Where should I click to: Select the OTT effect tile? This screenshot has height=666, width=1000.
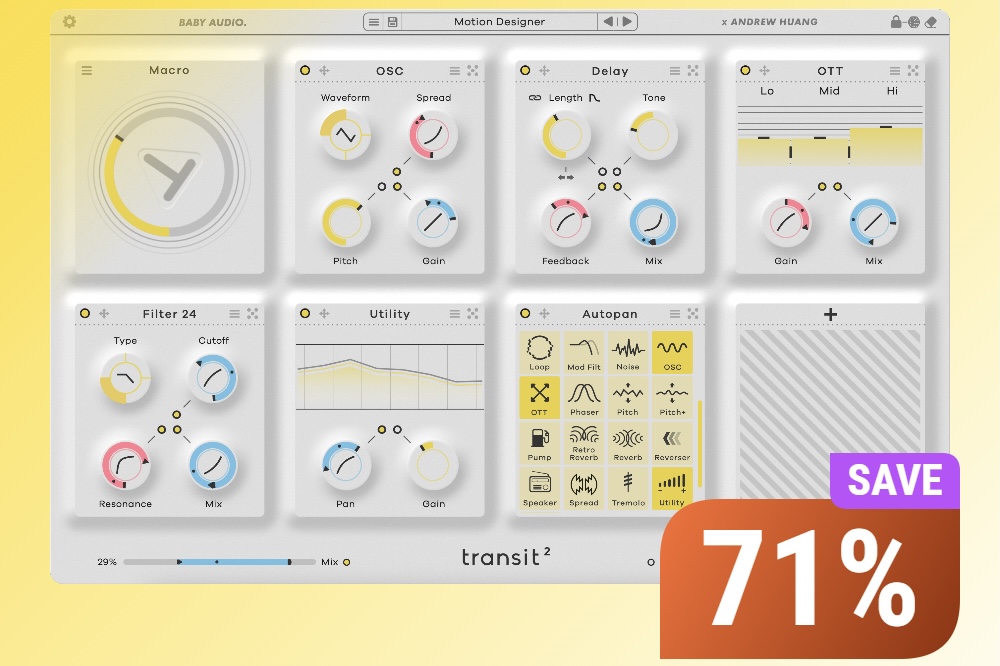[540, 397]
